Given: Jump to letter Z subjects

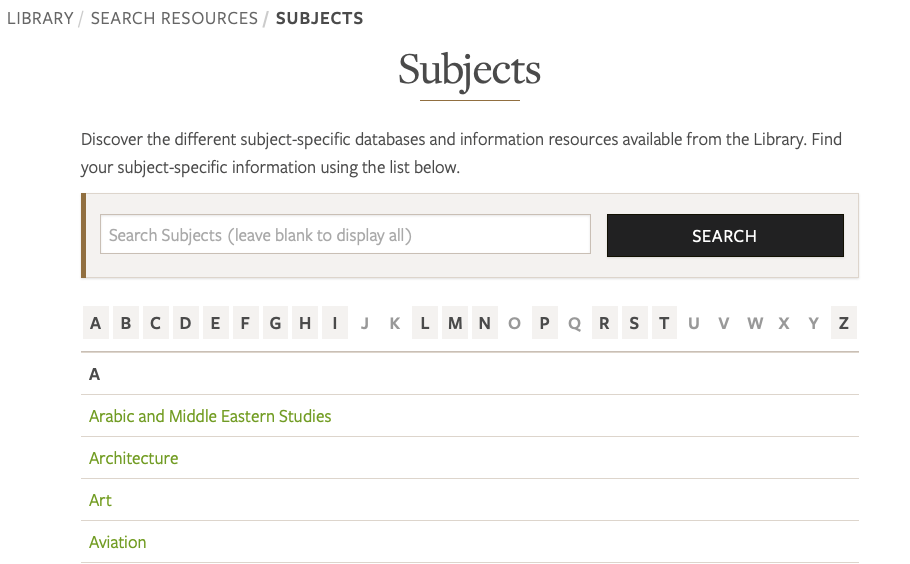Looking at the screenshot, I should (x=844, y=323).
